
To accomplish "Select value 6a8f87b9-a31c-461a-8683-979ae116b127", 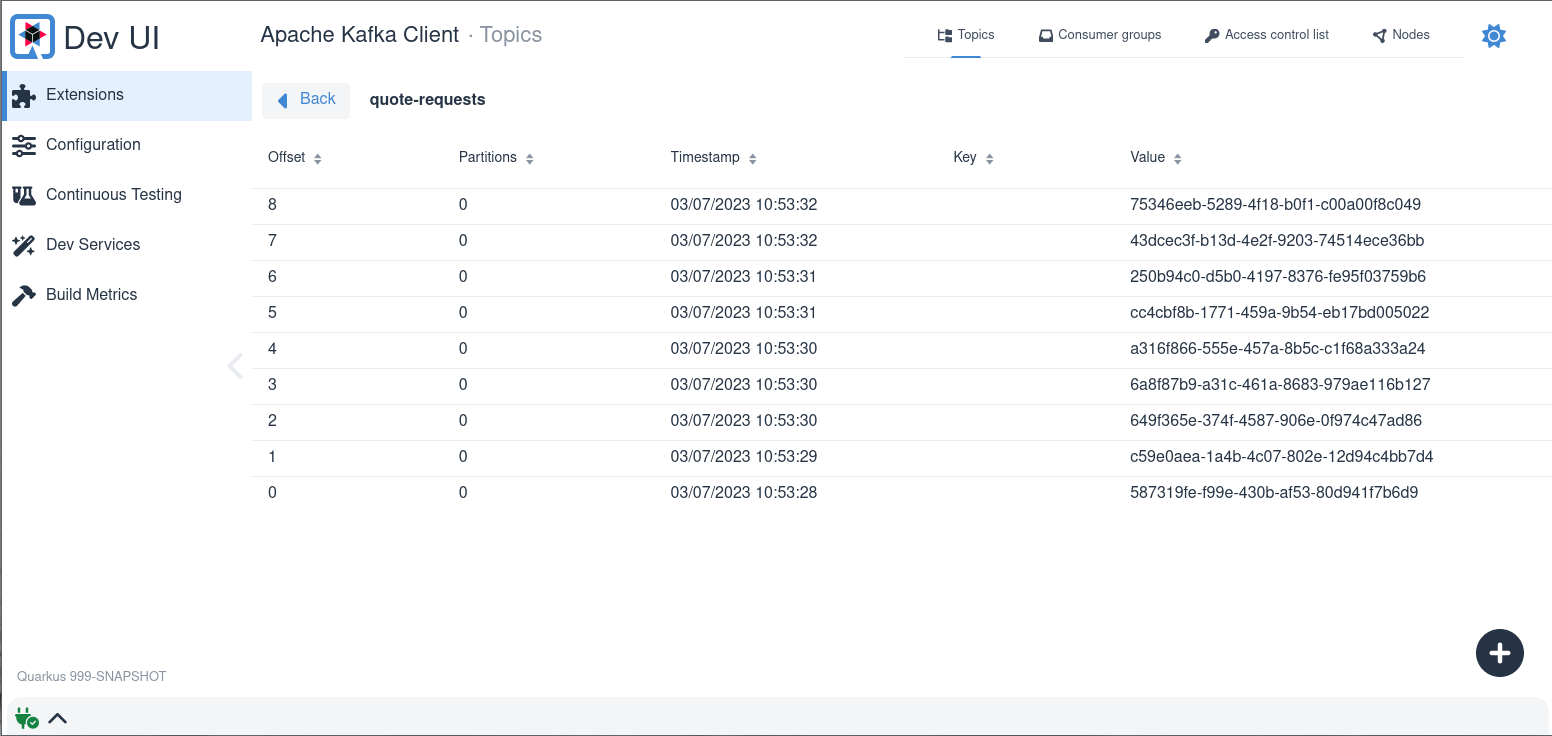I will pyautogui.click(x=1280, y=385).
